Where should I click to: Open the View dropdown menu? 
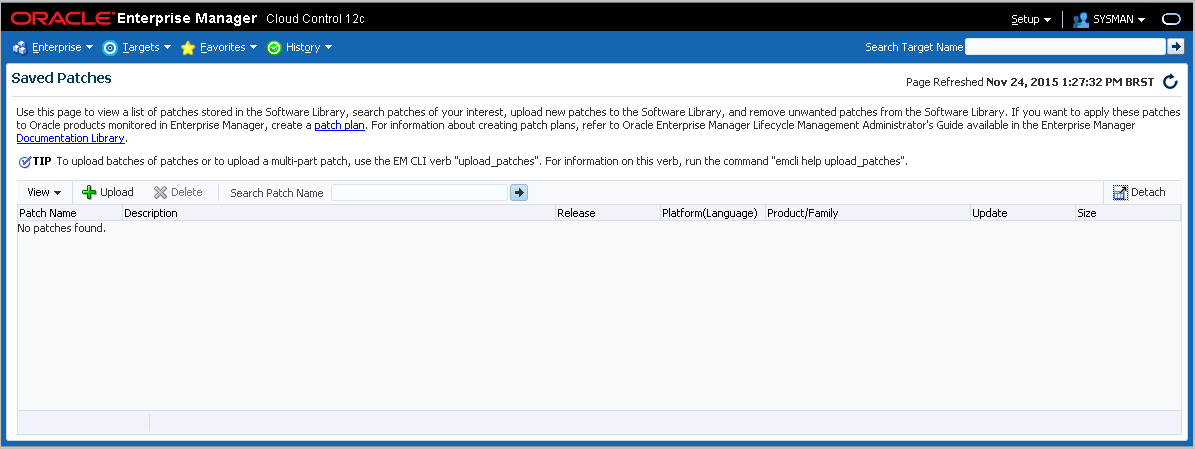click(44, 192)
